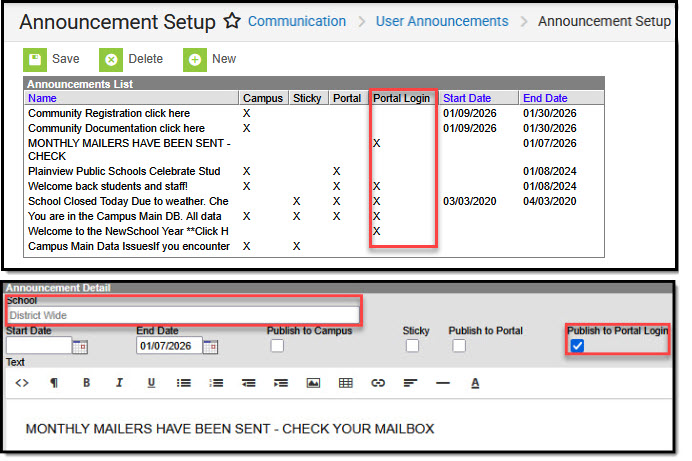Insert a bulleted list
The width and height of the screenshot is (692, 461).
pyautogui.click(x=184, y=383)
